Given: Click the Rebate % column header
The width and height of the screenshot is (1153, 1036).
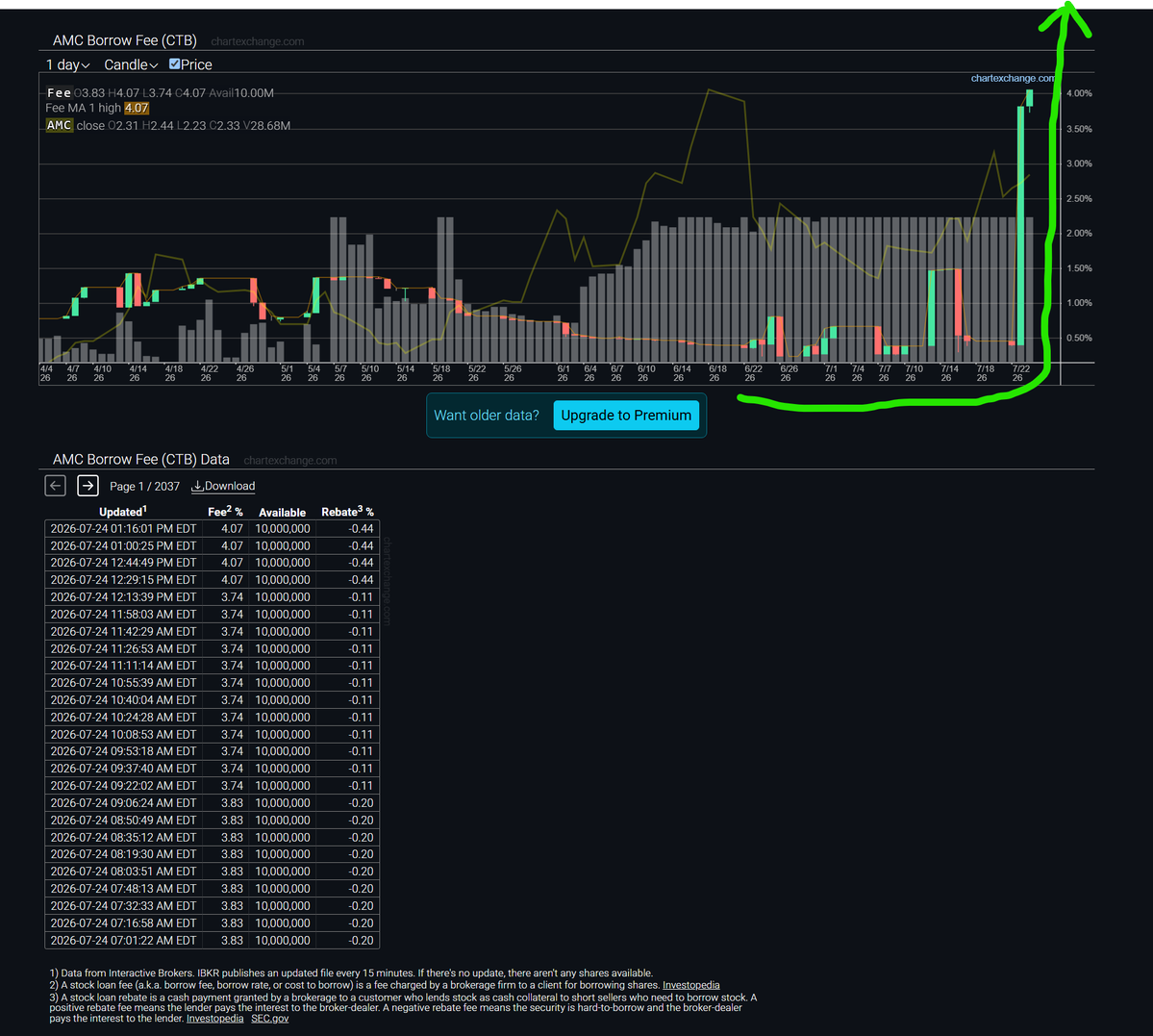Looking at the screenshot, I should [347, 512].
